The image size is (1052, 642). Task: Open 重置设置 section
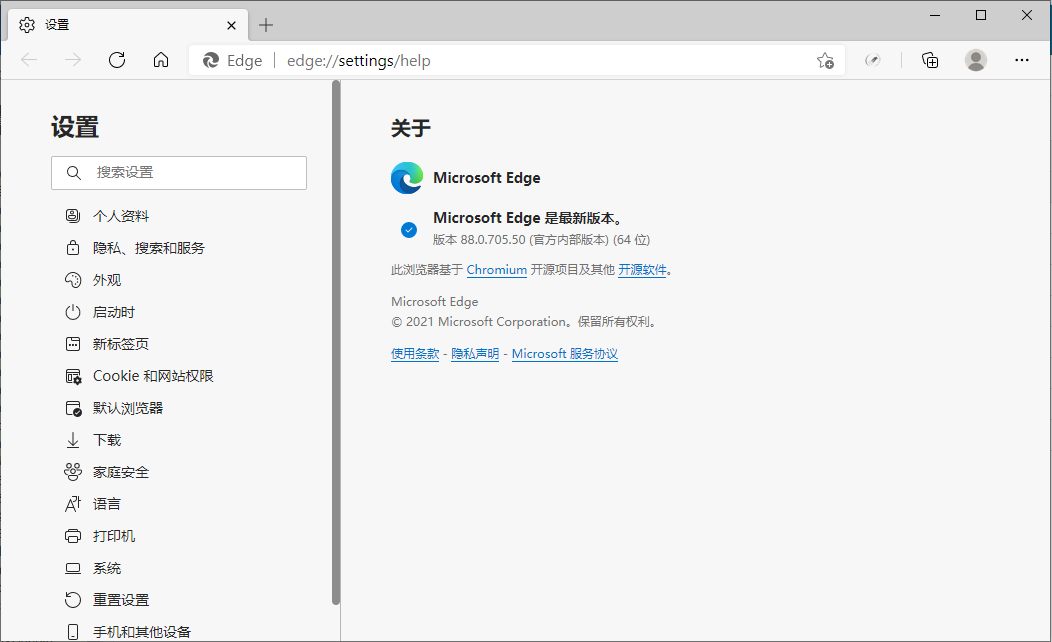pyautogui.click(x=121, y=600)
